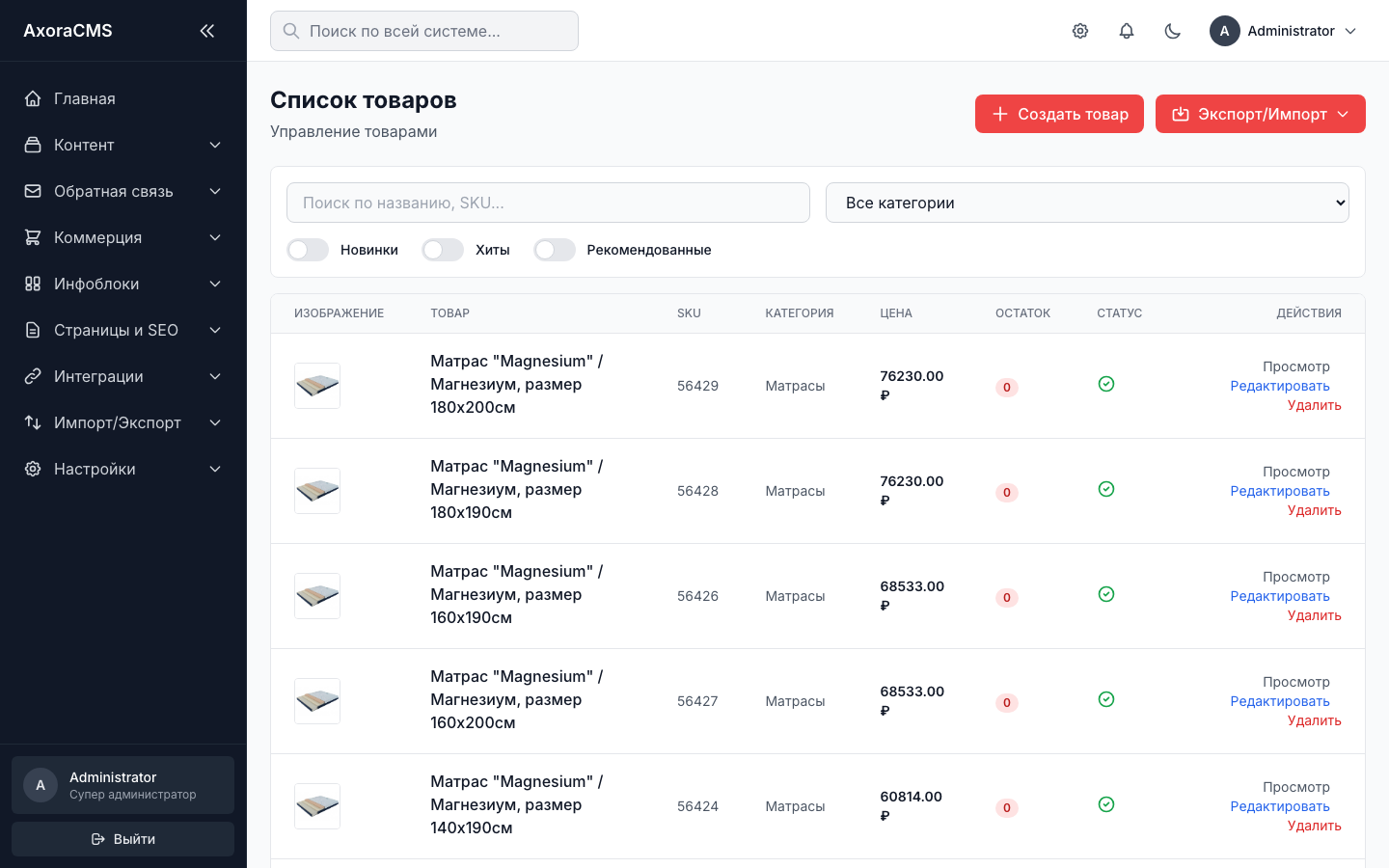This screenshot has width=1389, height=868.
Task: Open Импорт/Экспорт sidebar menu
Action: (x=123, y=422)
